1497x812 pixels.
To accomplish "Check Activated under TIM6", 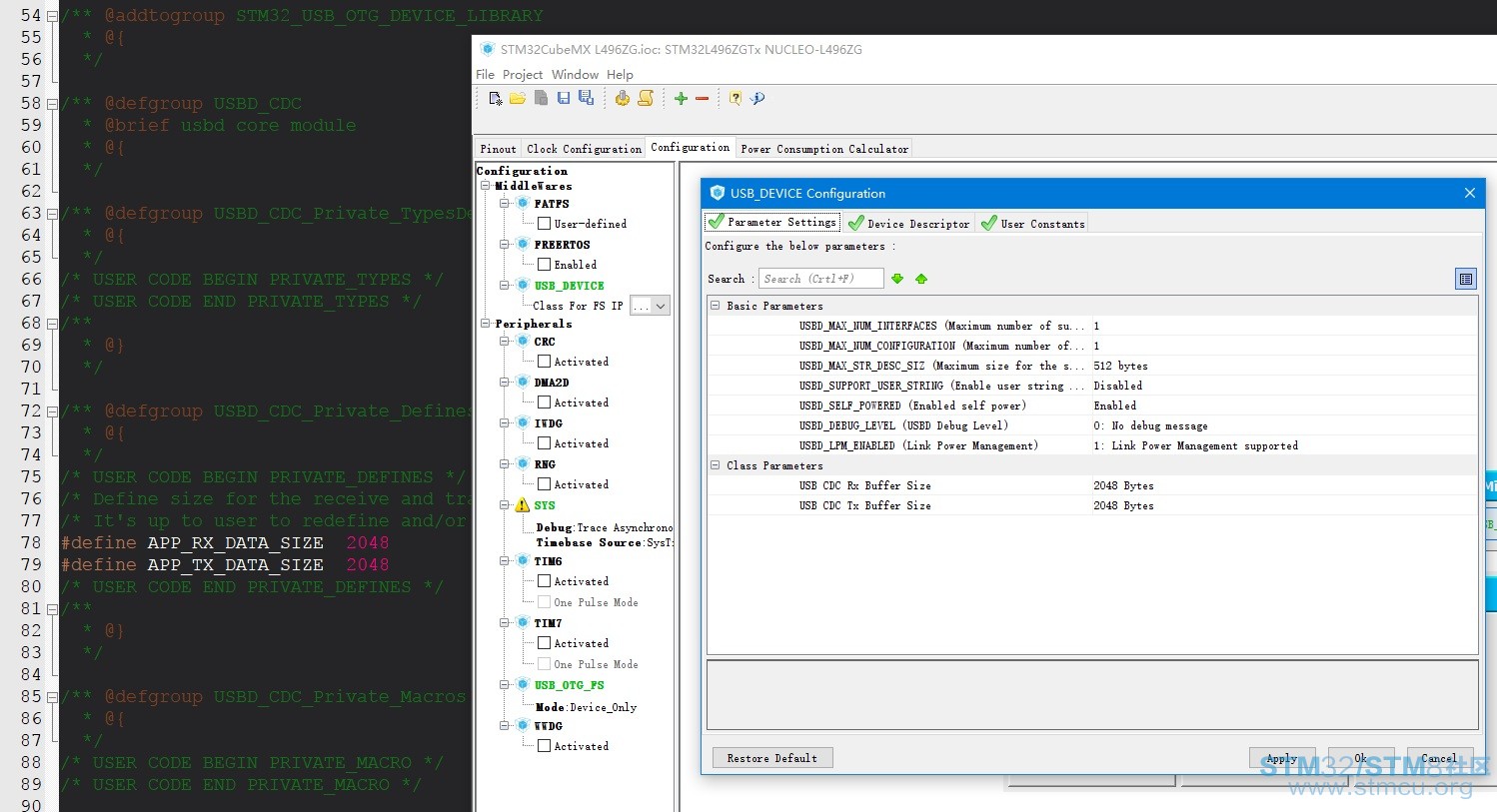I will [x=544, y=581].
